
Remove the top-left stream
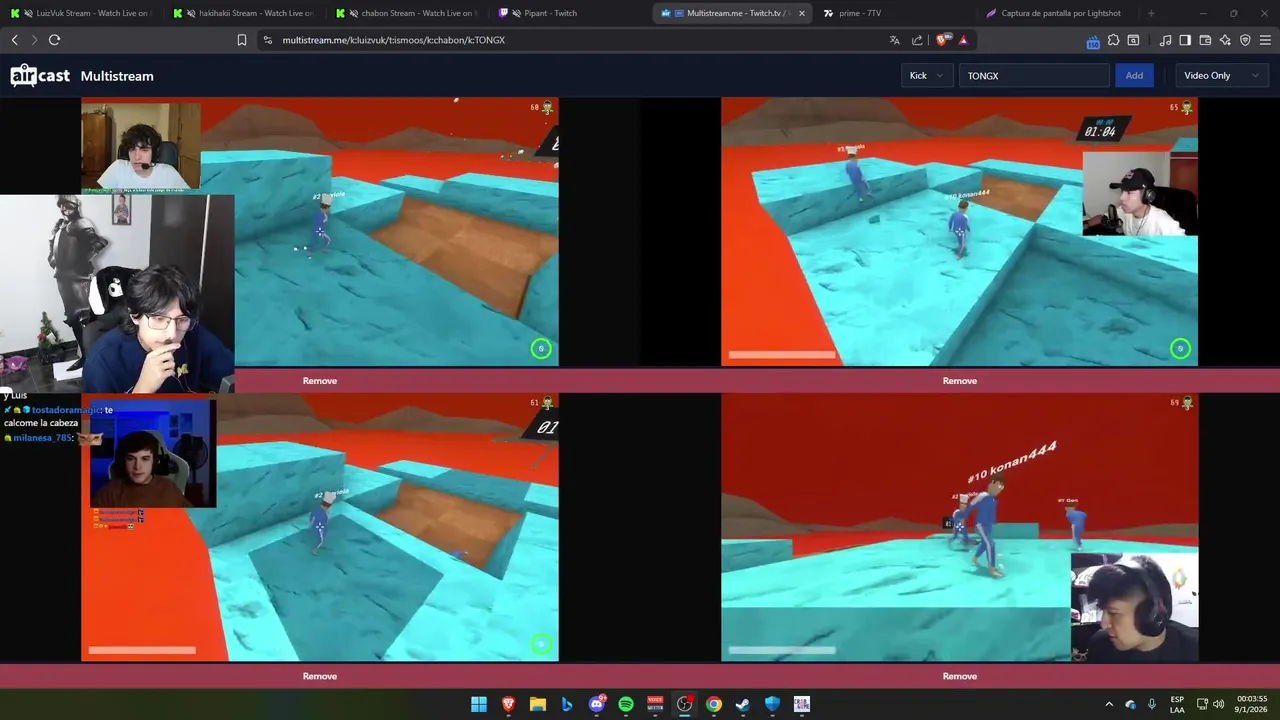(x=320, y=381)
